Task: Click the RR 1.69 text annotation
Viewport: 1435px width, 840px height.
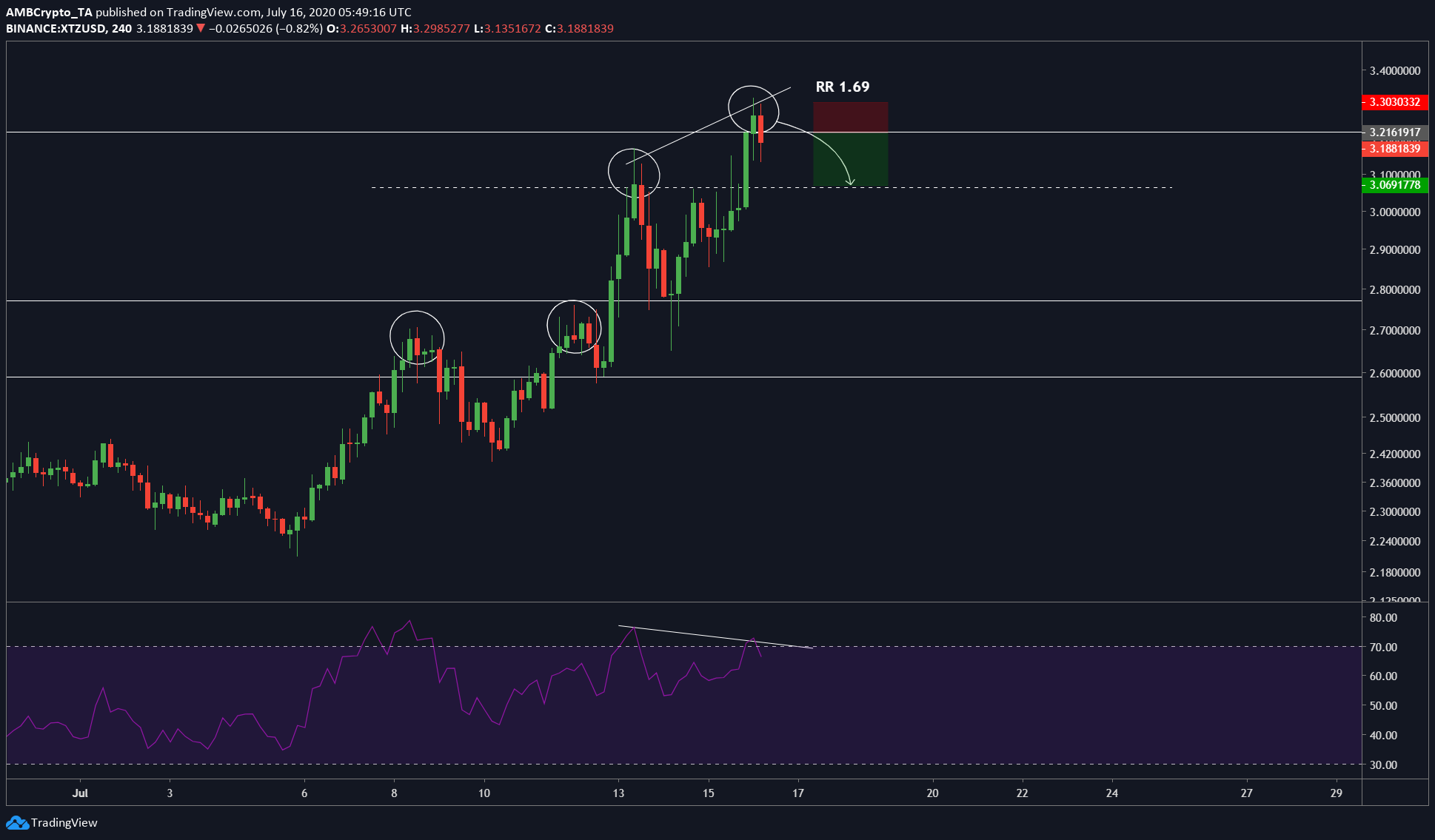Action: pyautogui.click(x=843, y=87)
